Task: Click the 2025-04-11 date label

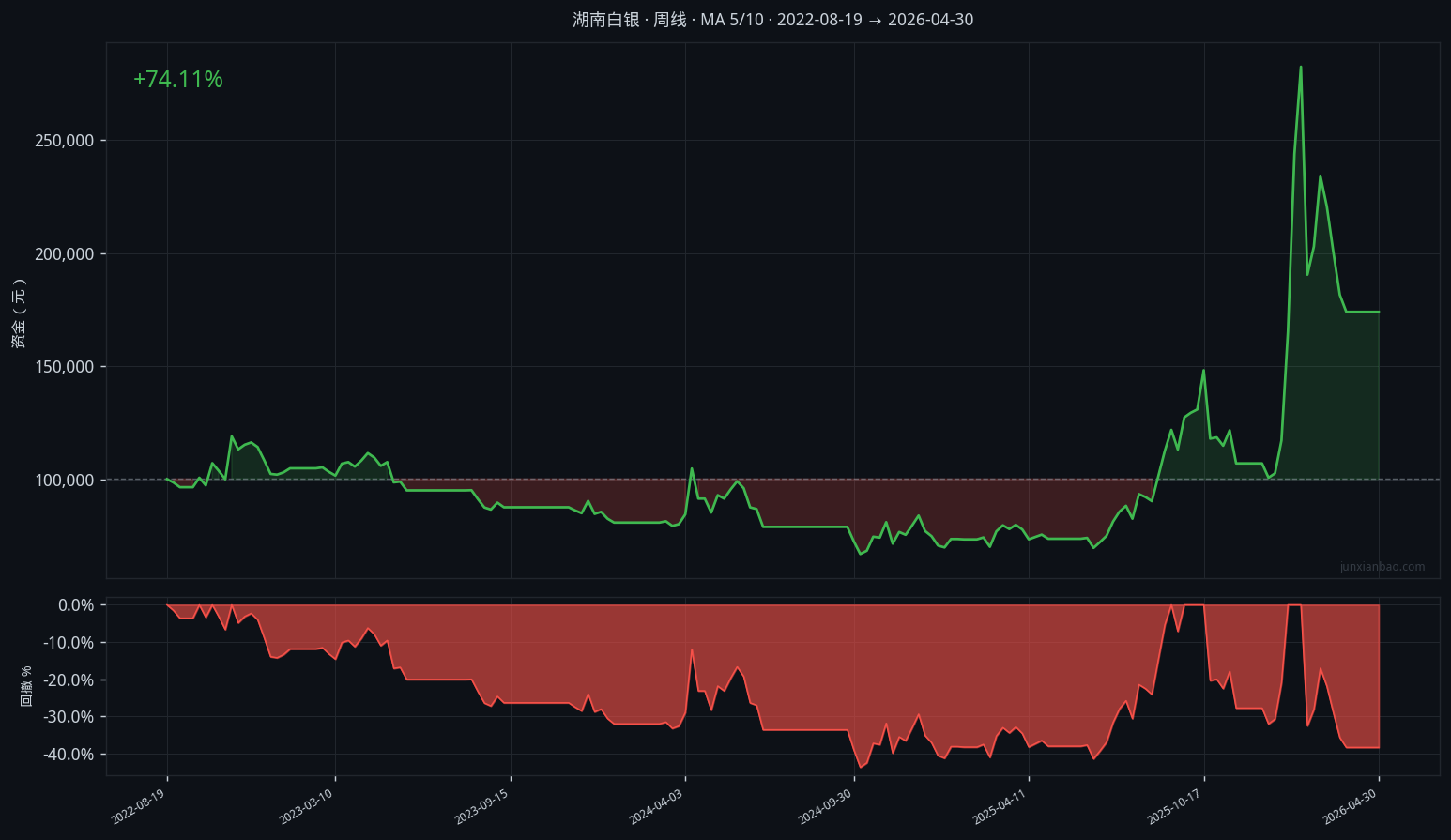Action: [1000, 807]
